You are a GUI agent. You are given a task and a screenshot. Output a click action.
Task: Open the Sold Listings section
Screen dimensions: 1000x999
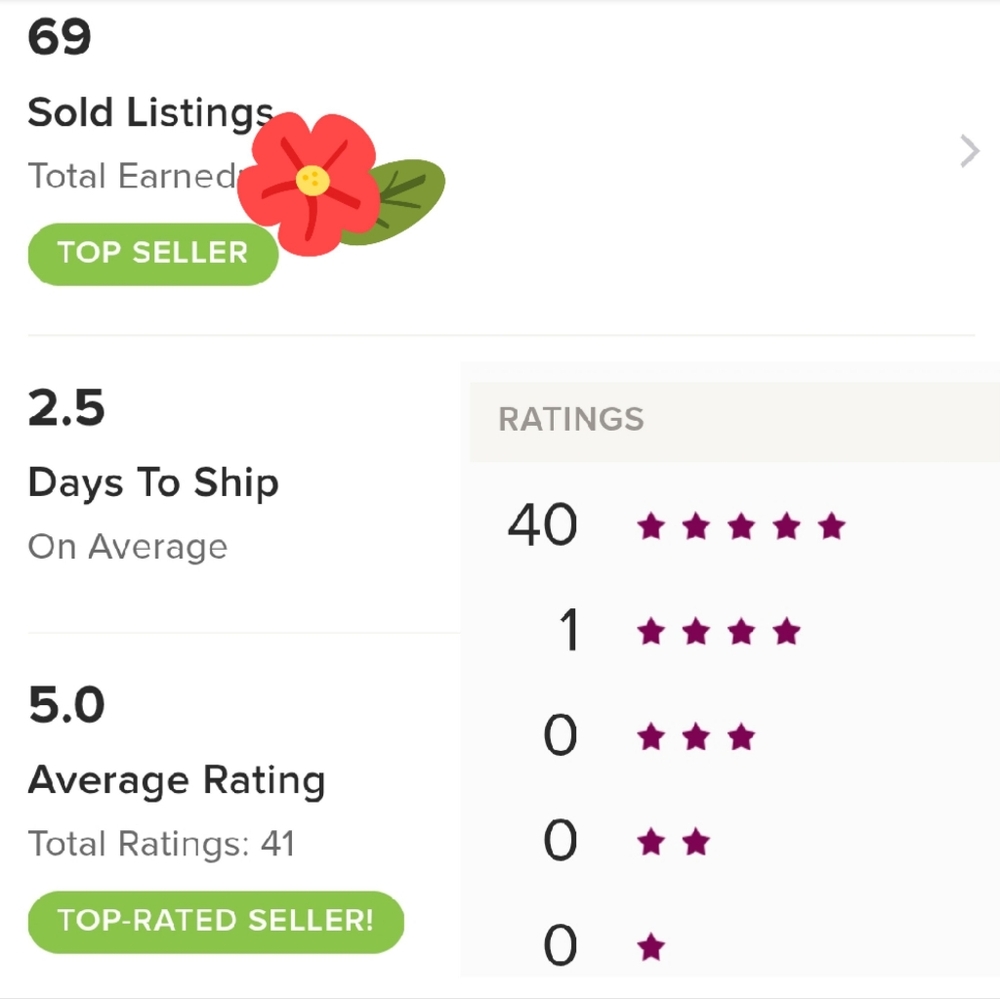[150, 112]
